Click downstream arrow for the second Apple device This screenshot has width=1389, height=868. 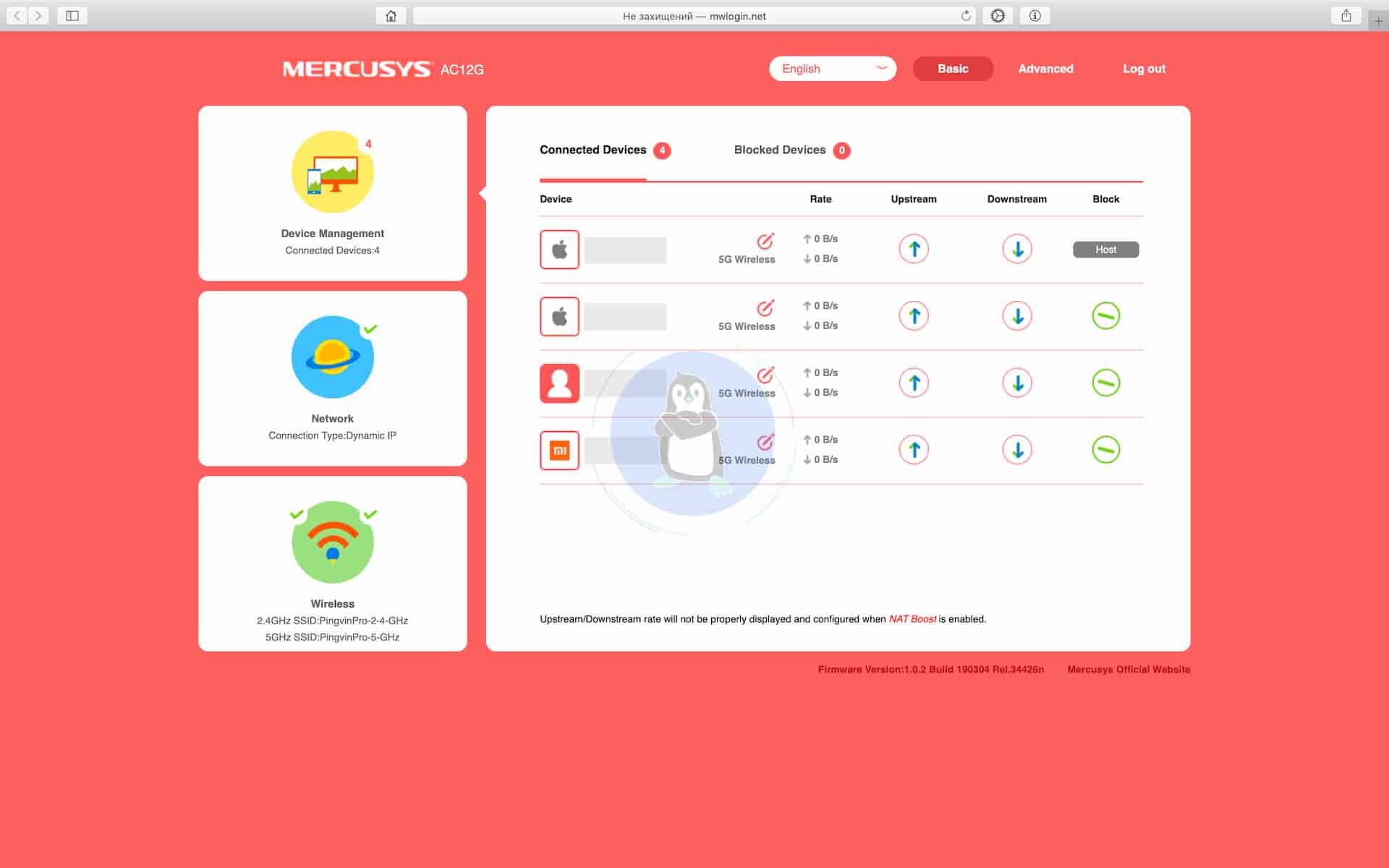pyautogui.click(x=1017, y=316)
